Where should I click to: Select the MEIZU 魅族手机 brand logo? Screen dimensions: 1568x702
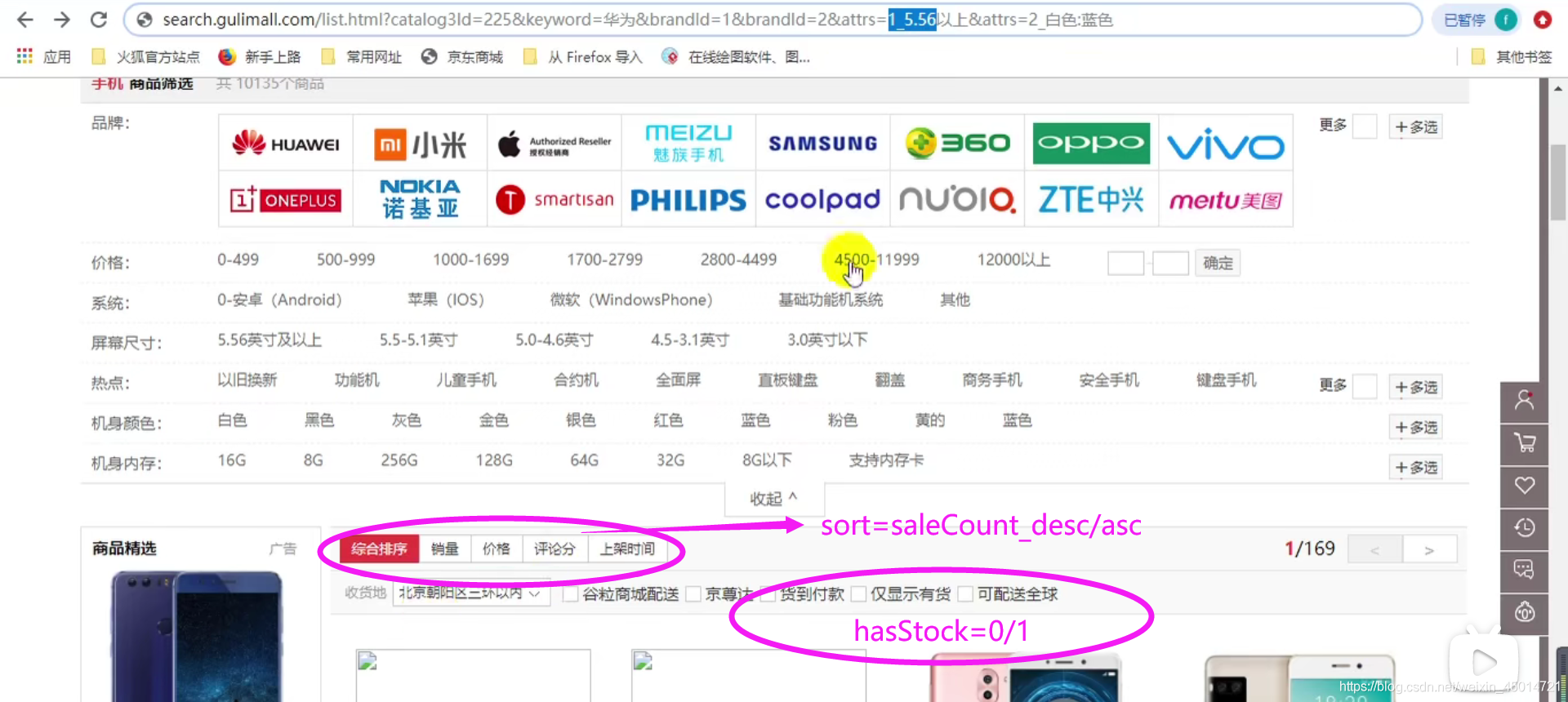[688, 143]
